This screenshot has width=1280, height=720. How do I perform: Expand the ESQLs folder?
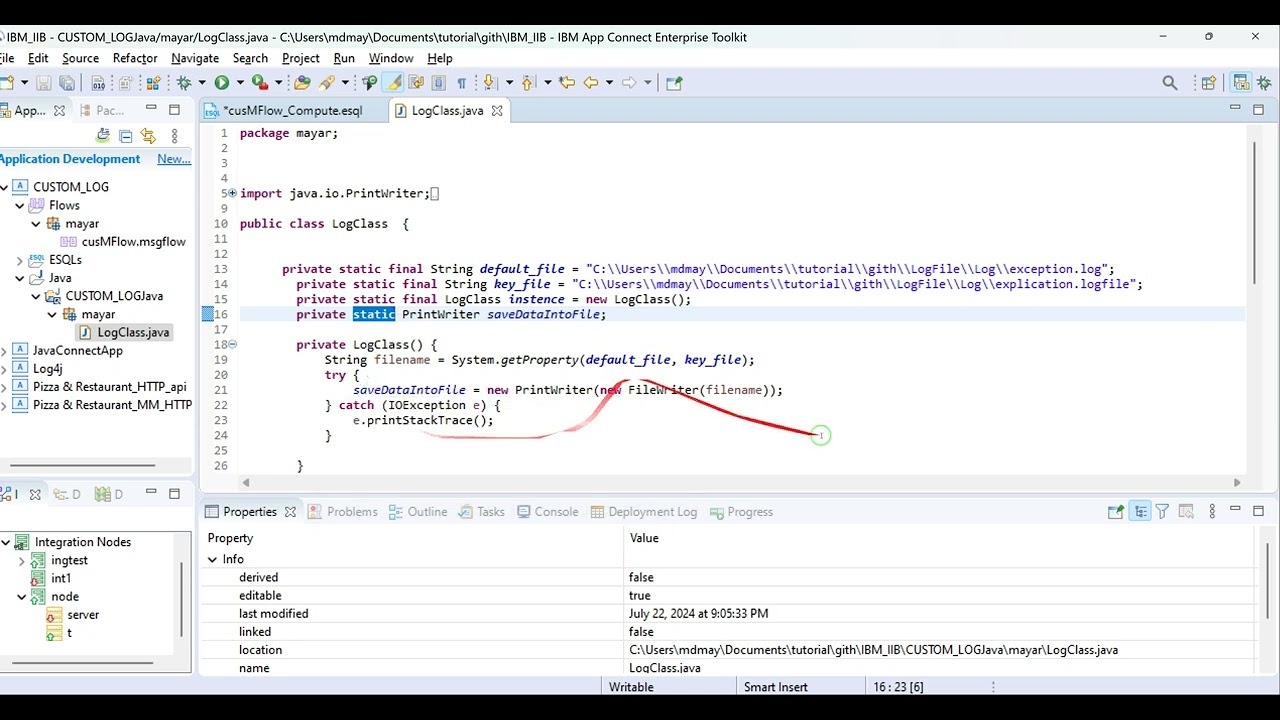coord(20,260)
